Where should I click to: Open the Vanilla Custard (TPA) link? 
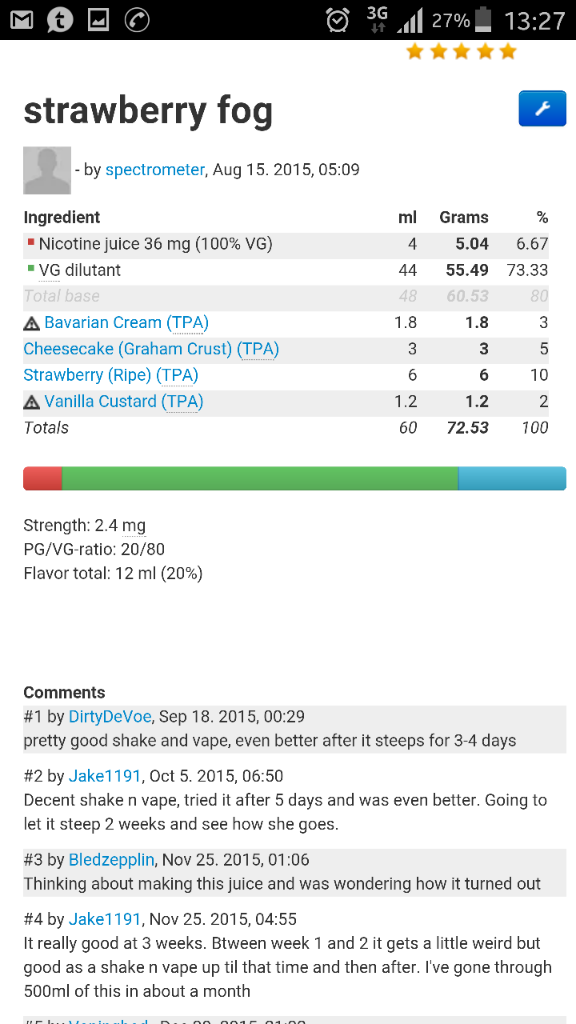(124, 402)
